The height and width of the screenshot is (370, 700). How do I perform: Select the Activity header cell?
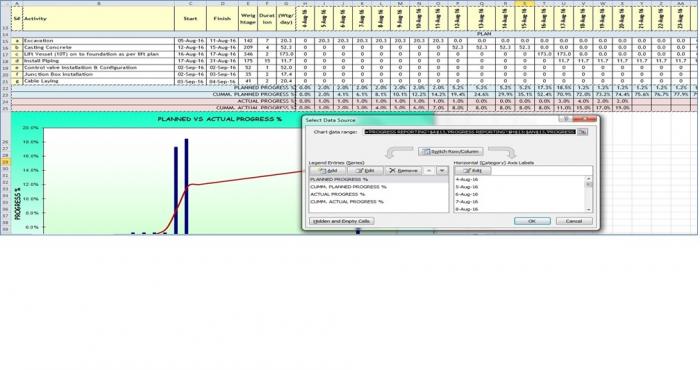click(x=98, y=19)
